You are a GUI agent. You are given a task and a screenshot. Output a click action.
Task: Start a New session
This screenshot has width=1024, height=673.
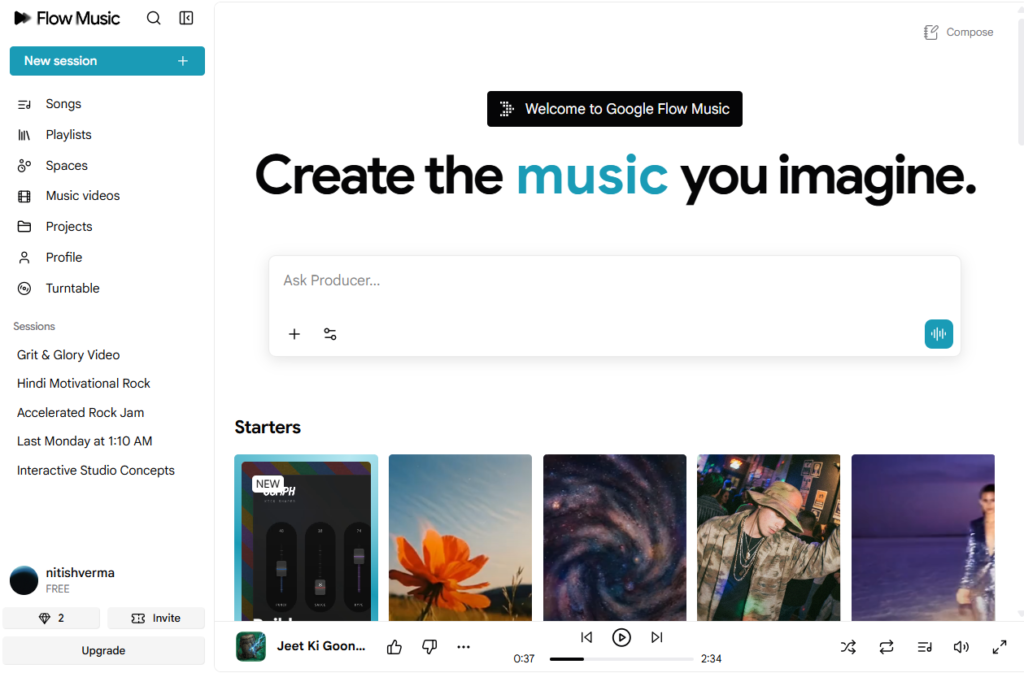coord(106,60)
